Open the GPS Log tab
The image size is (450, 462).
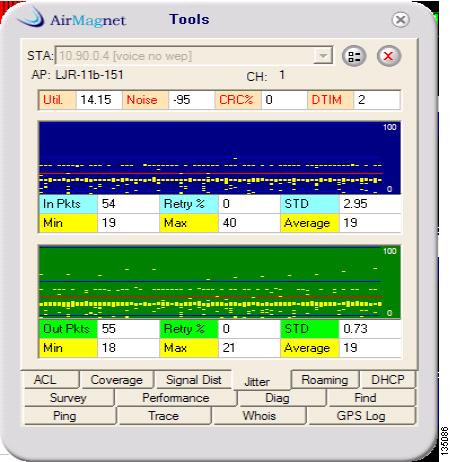tap(361, 416)
